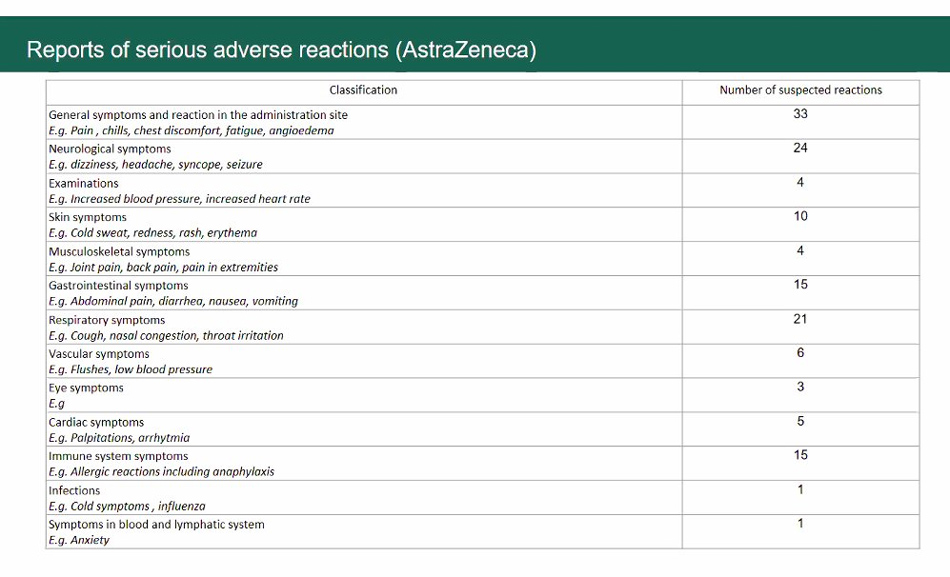Click 'E.g. Cough, nasal congestion, throat irritation'
Viewport: 950px width, 577px height.
(x=166, y=336)
